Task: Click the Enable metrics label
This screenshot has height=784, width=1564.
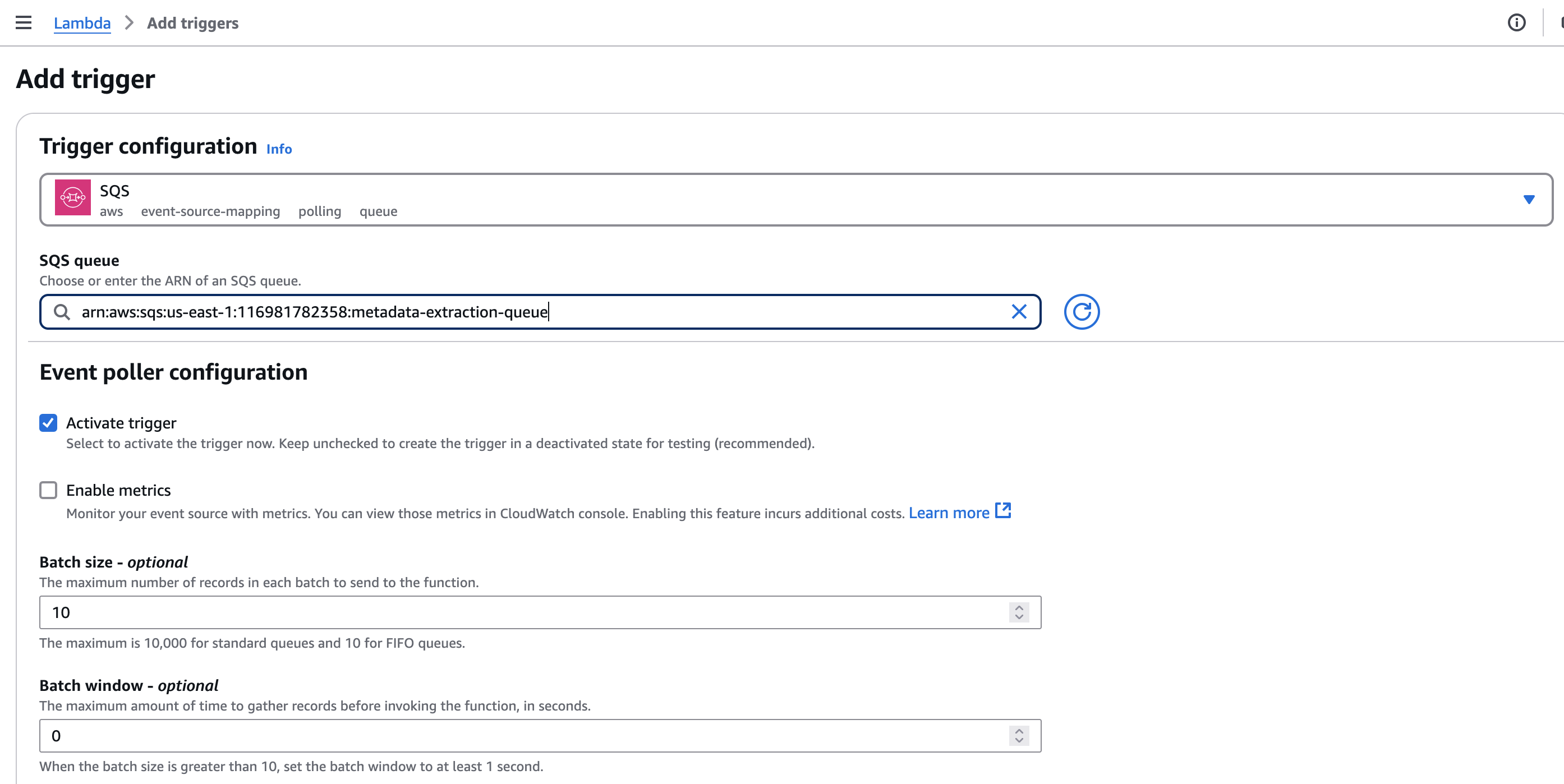Action: pyautogui.click(x=118, y=490)
